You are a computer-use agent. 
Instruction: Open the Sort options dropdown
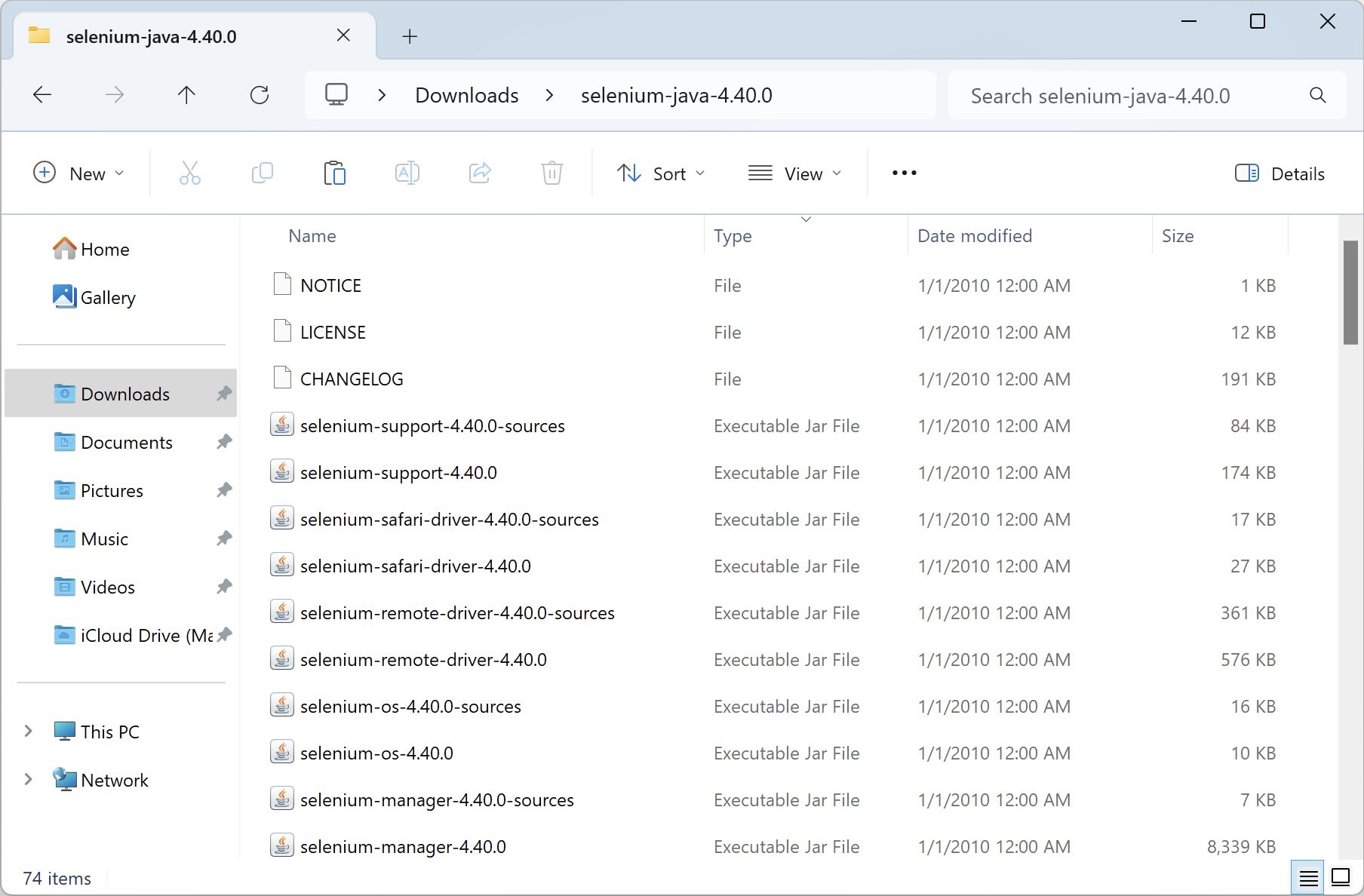662,173
